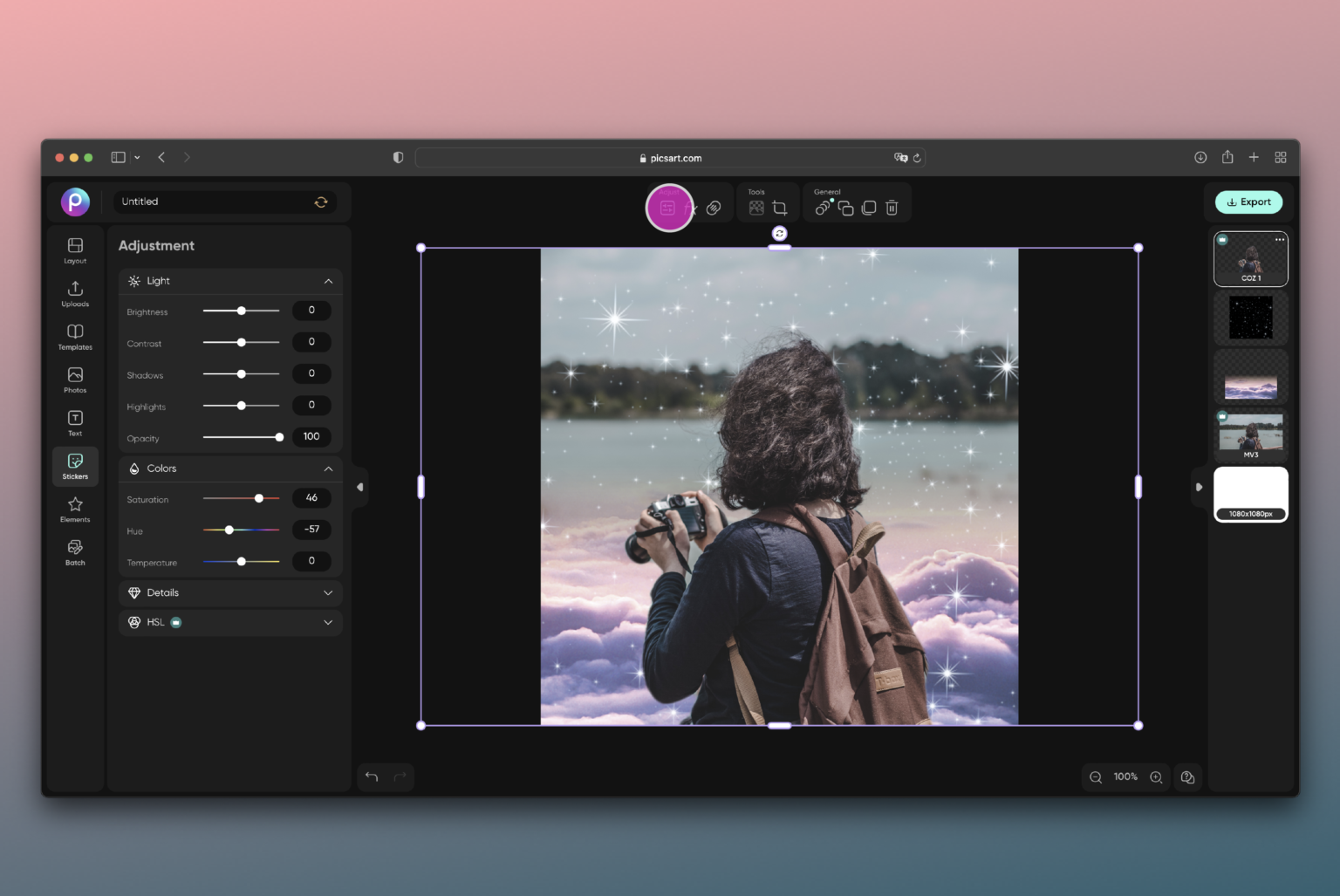The width and height of the screenshot is (1340, 896).
Task: Delete the selected layer with trash icon
Action: click(891, 208)
